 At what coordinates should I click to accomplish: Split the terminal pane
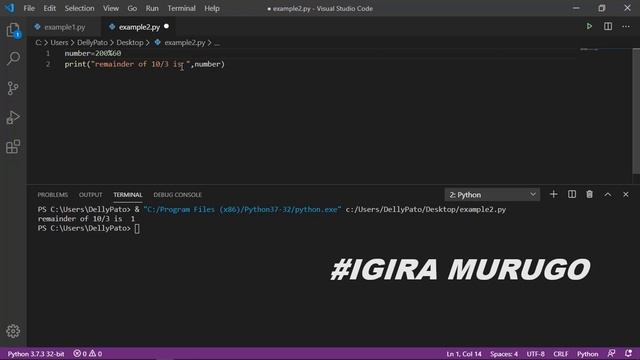click(x=572, y=194)
